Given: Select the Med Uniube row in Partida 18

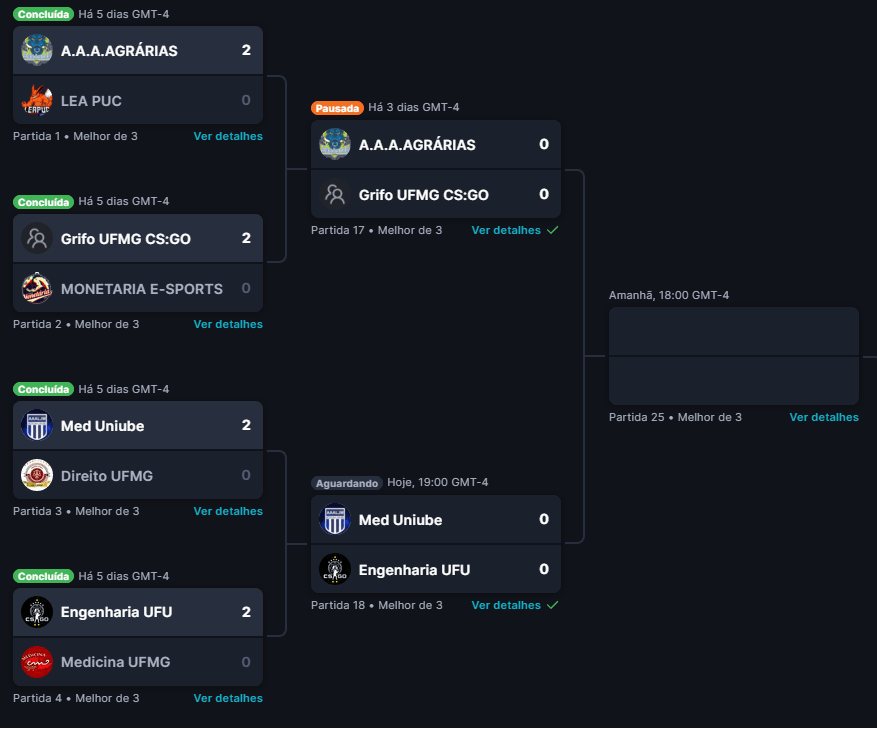Looking at the screenshot, I should (435, 520).
